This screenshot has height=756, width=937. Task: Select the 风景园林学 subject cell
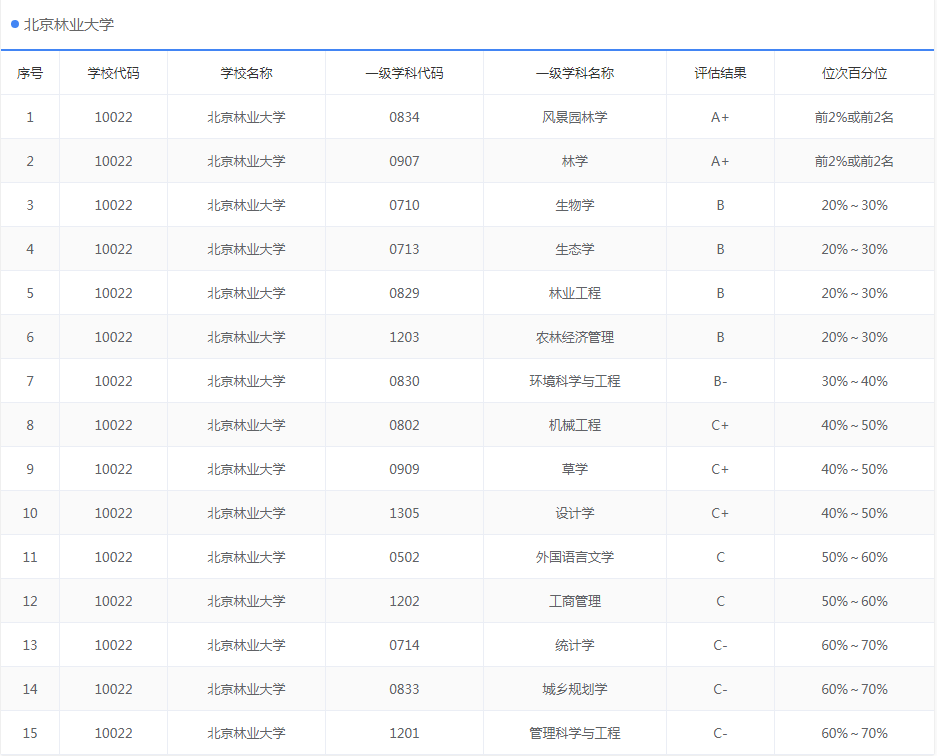pyautogui.click(x=574, y=117)
